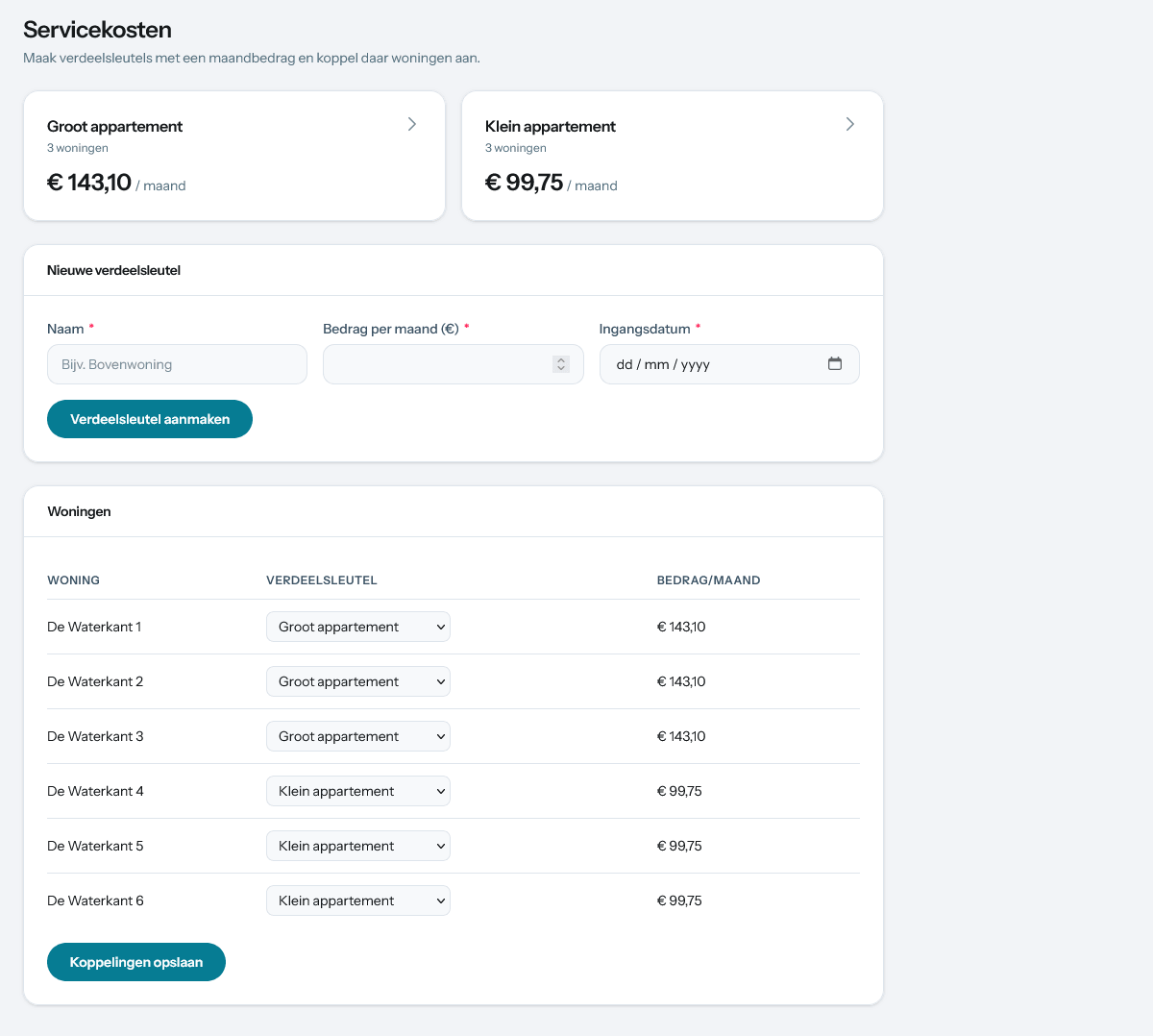The image size is (1153, 1036).
Task: Open verdeelsleutel dropdown for De Waterkant 5
Action: 358,846
